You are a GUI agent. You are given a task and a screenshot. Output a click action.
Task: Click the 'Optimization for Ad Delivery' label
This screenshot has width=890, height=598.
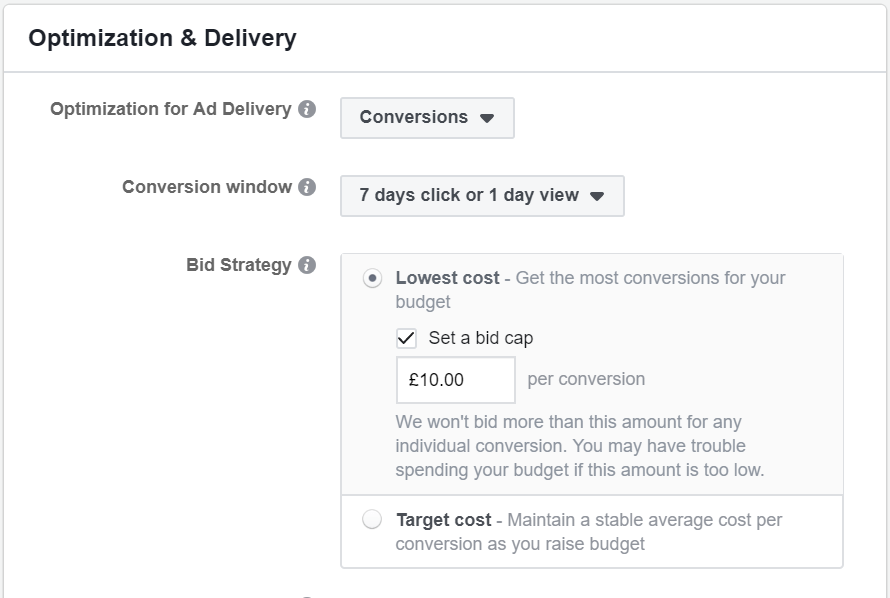pos(170,109)
